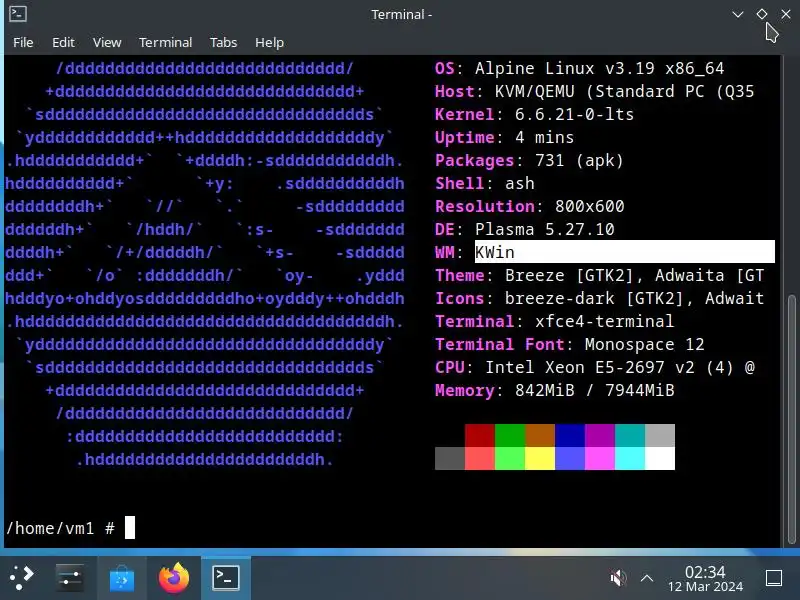Click the "842MiB / 7944MiB" memory value
Screen dimensions: 800x600
(x=594, y=390)
